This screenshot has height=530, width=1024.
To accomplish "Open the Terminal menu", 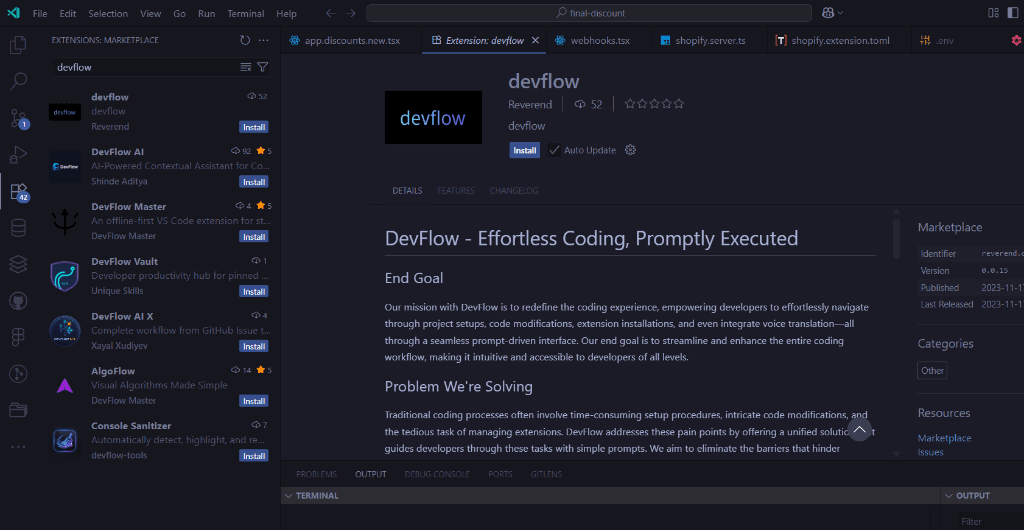I will pos(247,13).
